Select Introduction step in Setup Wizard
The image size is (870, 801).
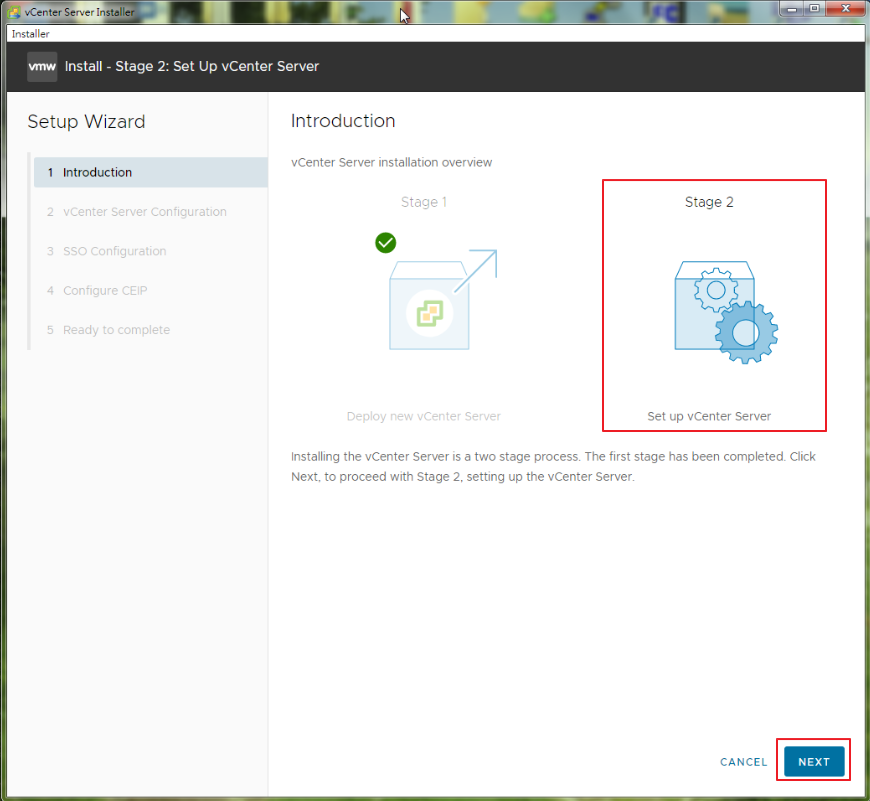[151, 173]
